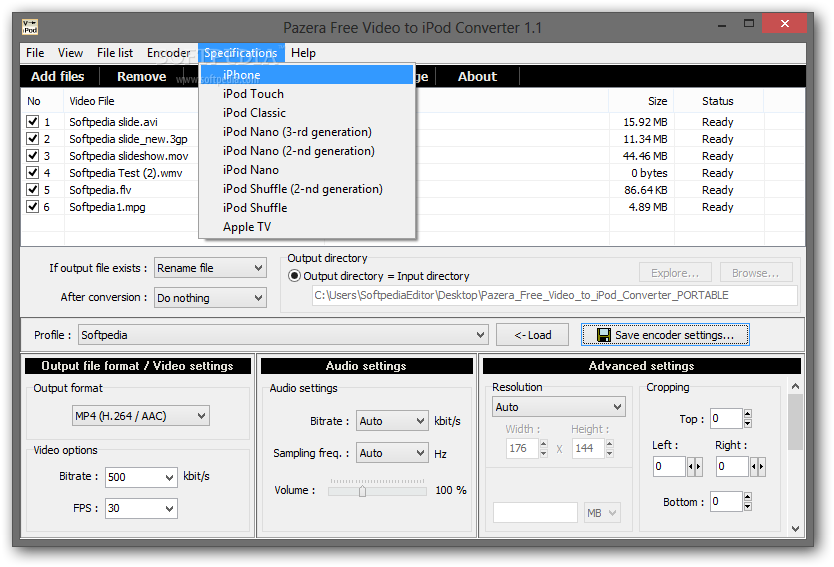Select iPod Nano (3-rd generation)

pyautogui.click(x=307, y=132)
